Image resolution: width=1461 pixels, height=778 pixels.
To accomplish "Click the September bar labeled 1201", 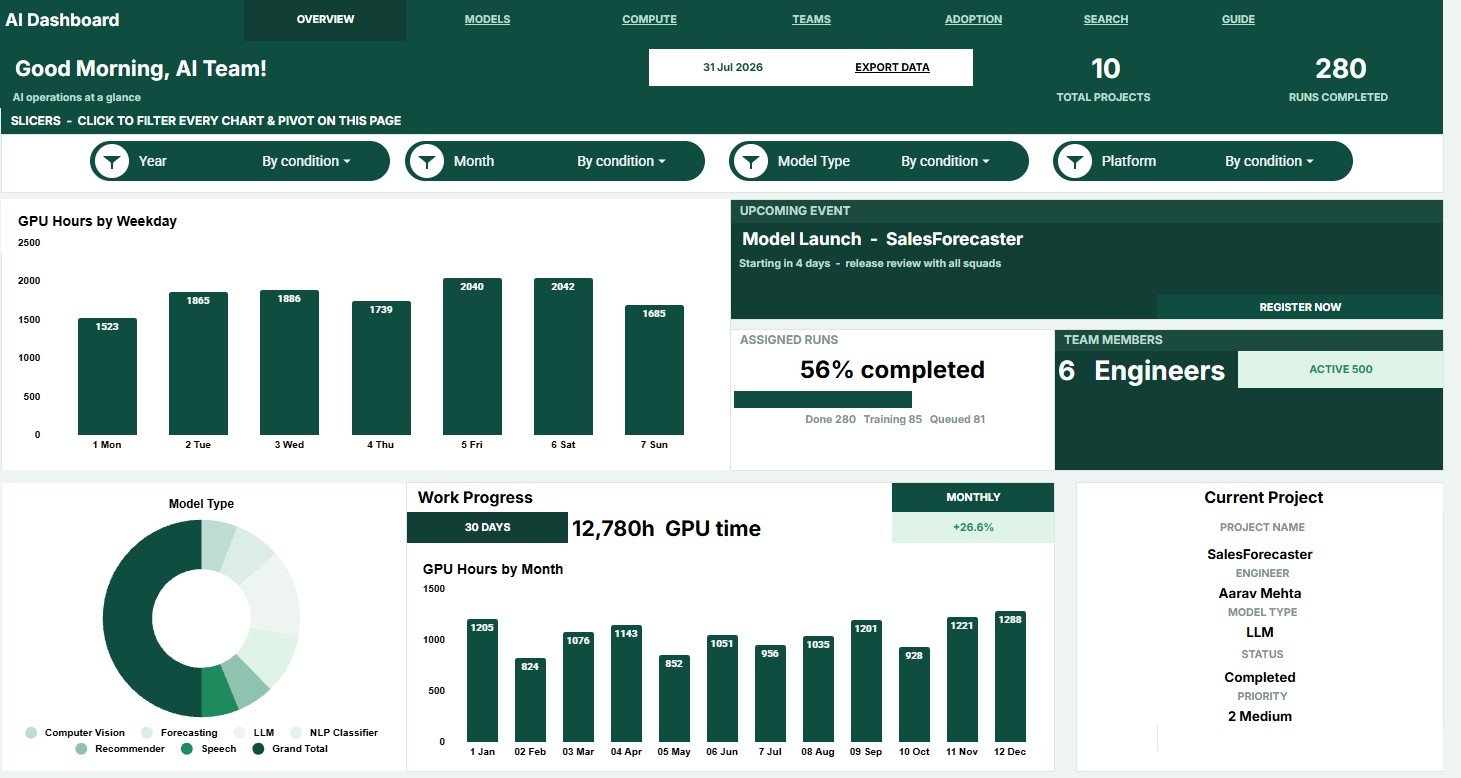I will [866, 681].
